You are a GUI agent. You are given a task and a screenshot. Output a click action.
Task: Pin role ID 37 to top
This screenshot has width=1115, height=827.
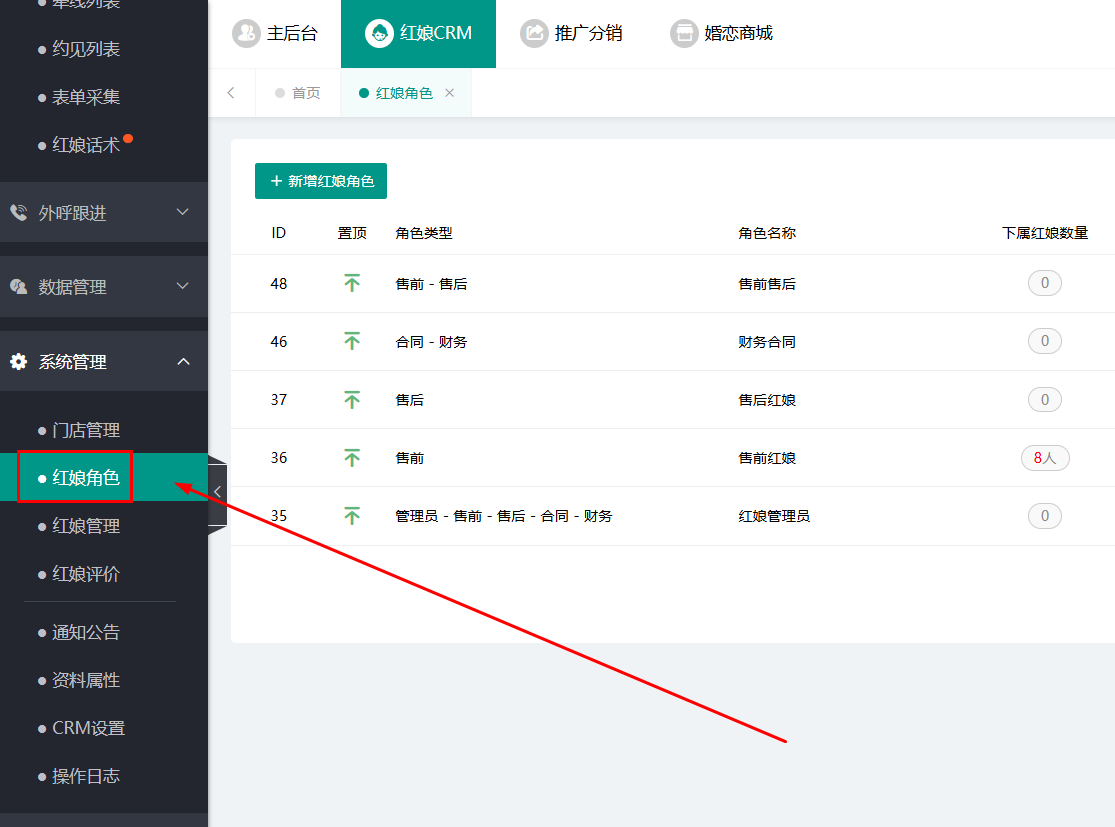click(352, 400)
